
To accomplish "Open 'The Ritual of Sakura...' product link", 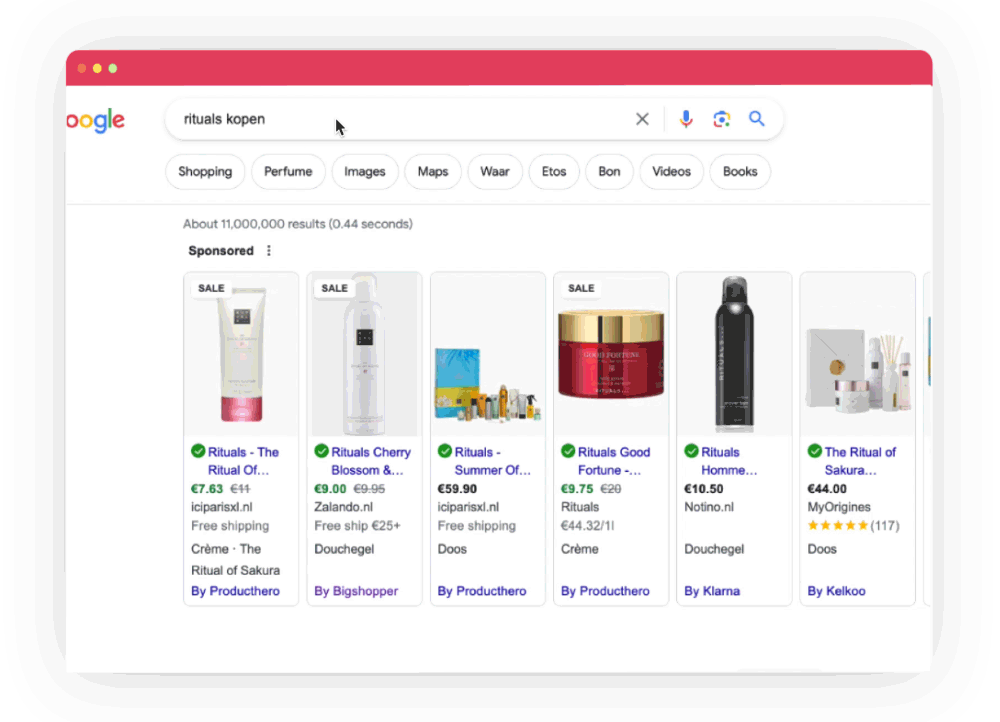I will coord(860,461).
